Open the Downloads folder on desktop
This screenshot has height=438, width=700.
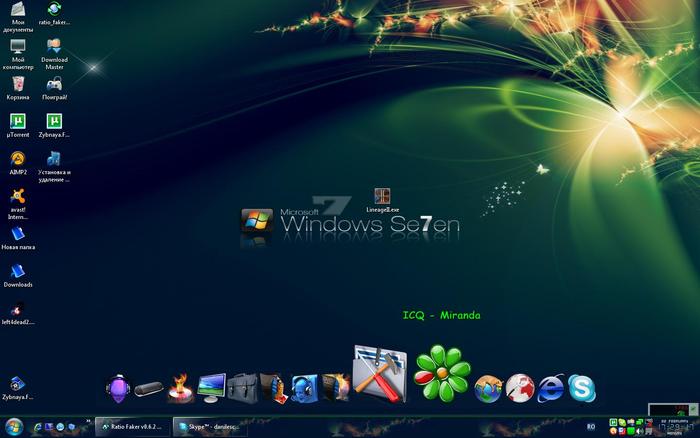click(x=17, y=271)
